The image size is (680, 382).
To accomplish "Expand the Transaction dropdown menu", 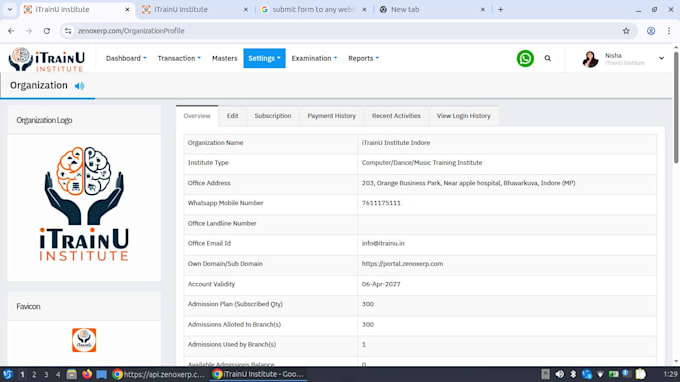I will [x=179, y=59].
